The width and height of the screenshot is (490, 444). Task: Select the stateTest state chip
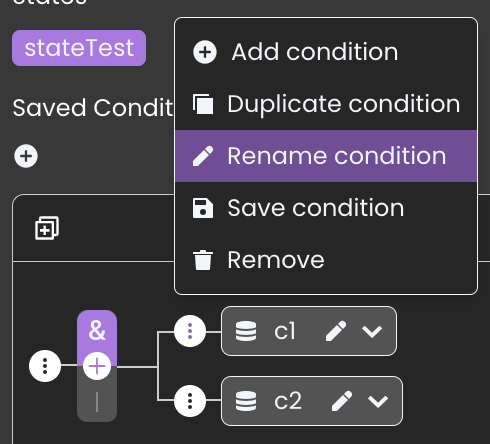pyautogui.click(x=79, y=48)
